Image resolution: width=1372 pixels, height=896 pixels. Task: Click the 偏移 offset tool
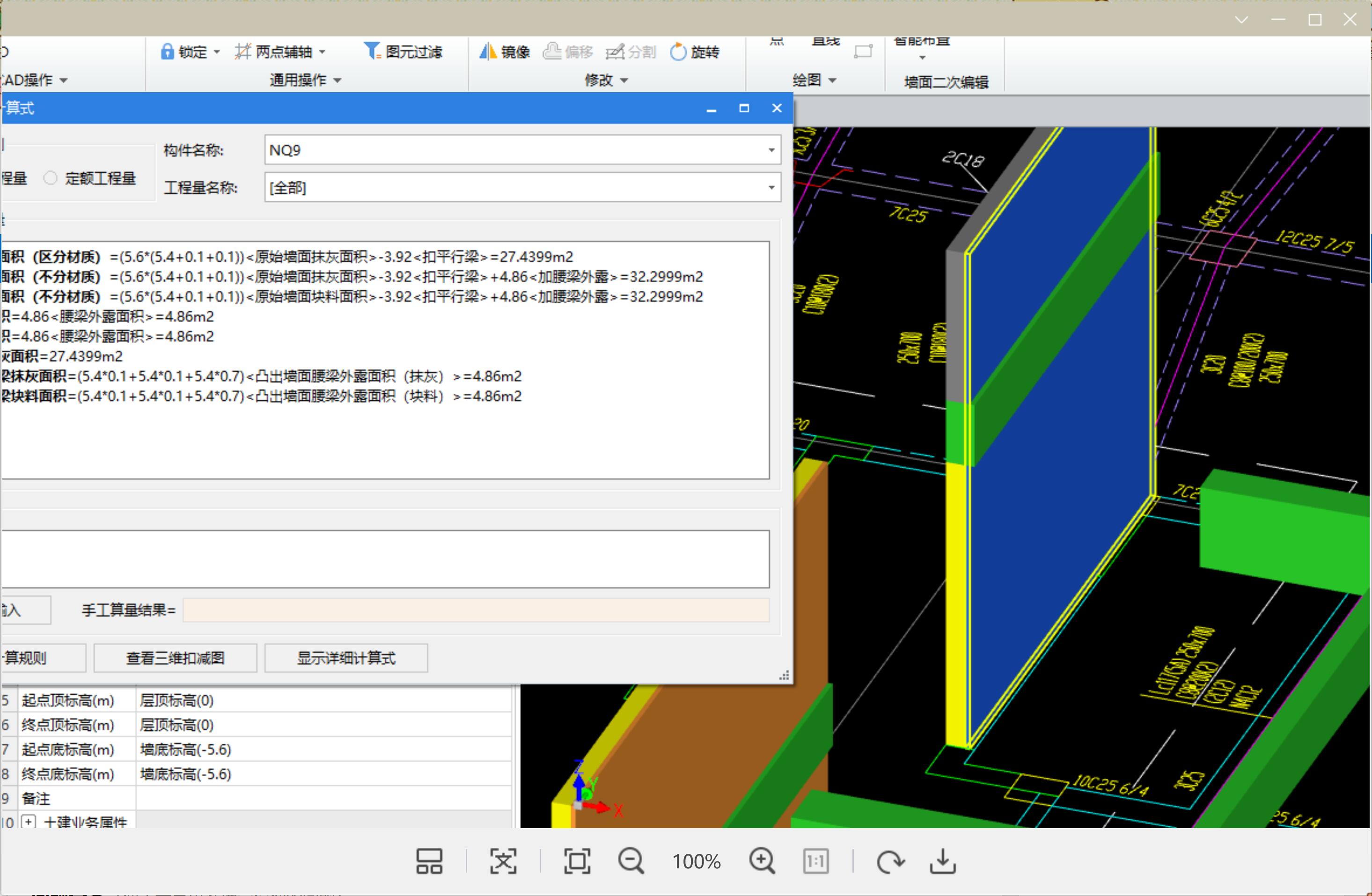point(568,52)
